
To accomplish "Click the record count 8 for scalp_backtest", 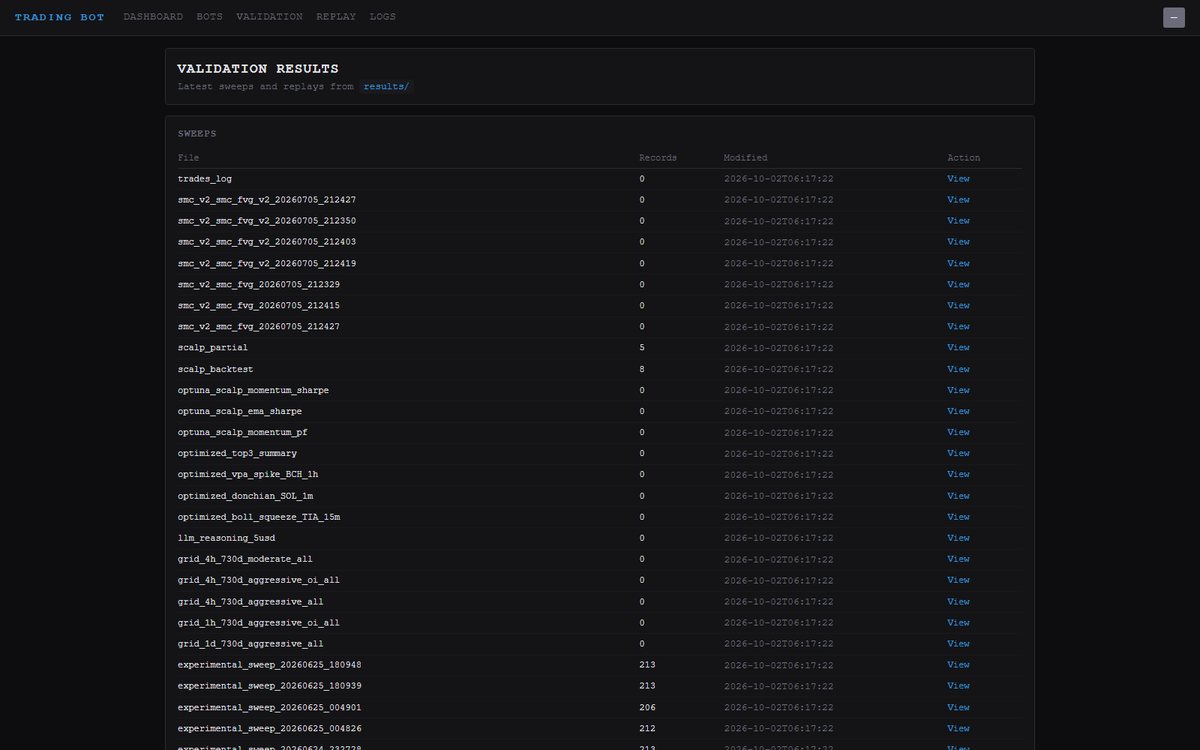I will pos(642,369).
